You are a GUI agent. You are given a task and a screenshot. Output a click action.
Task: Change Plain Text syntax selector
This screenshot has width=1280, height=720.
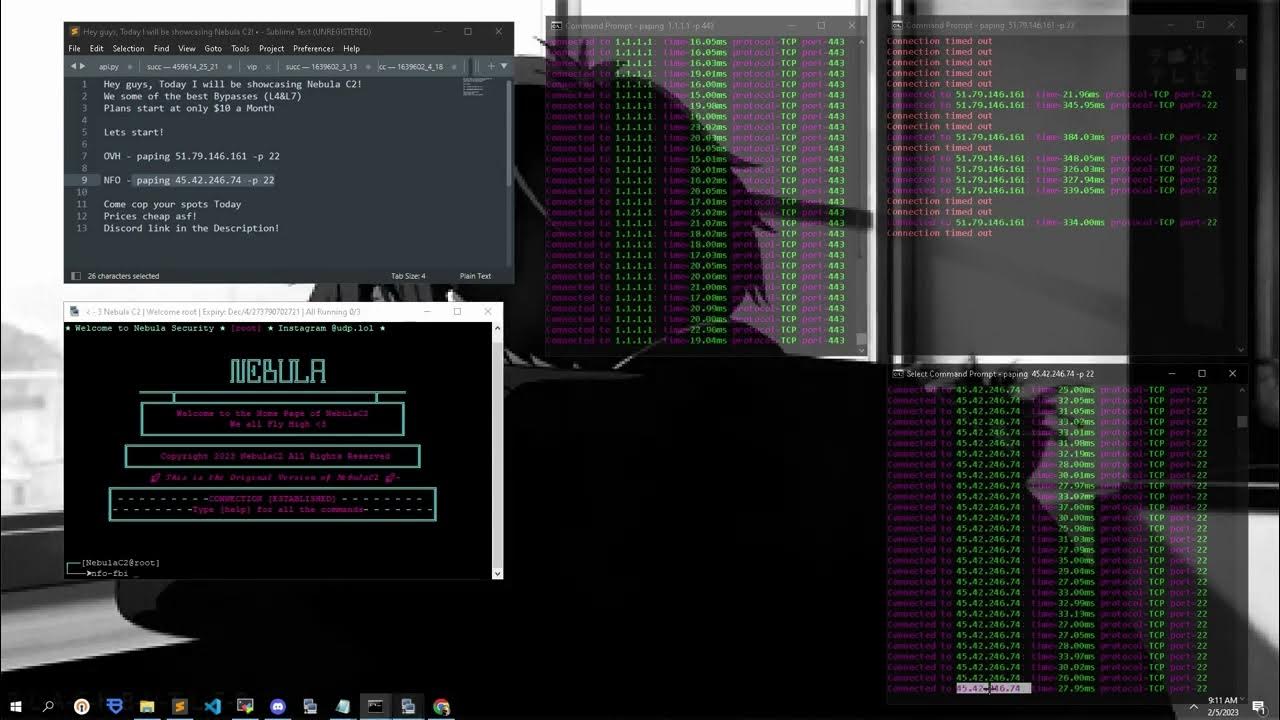pyautogui.click(x=475, y=276)
